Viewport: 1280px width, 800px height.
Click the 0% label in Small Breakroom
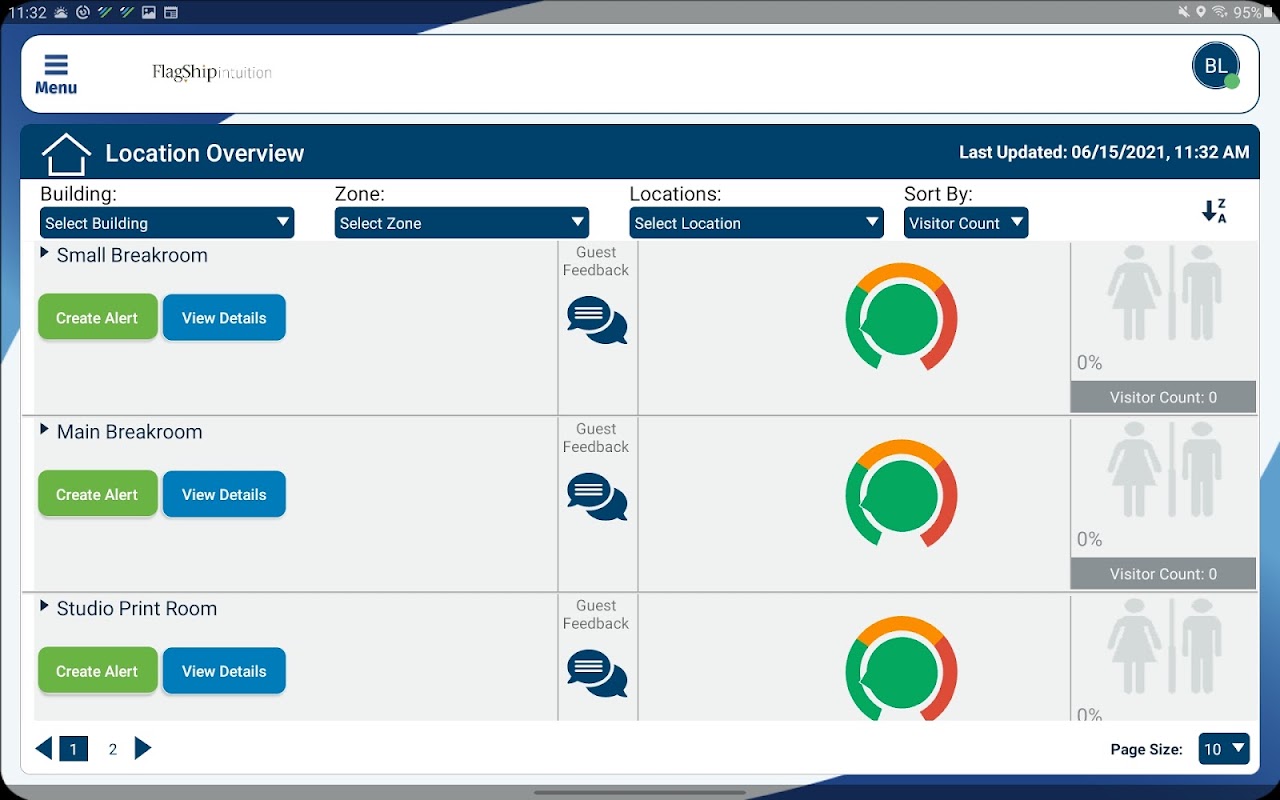coord(1089,363)
